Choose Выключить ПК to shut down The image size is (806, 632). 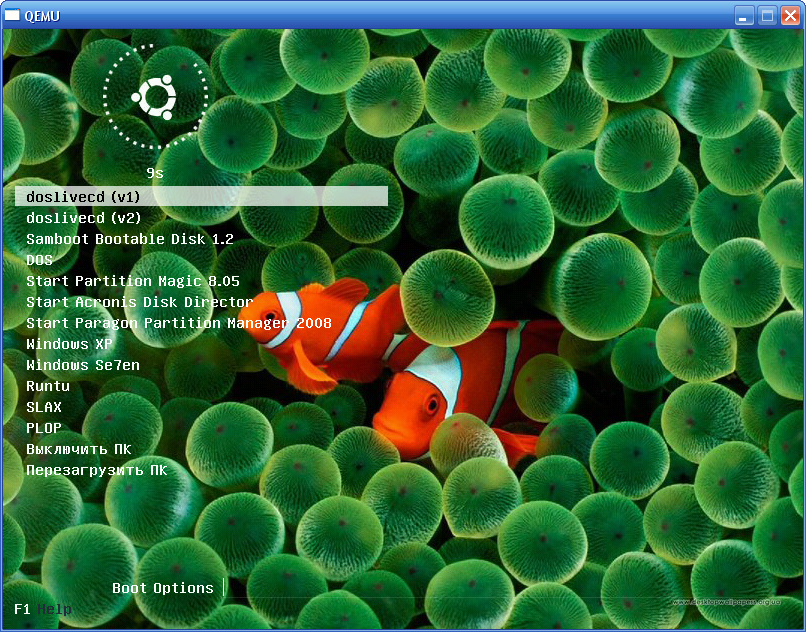click(x=79, y=449)
